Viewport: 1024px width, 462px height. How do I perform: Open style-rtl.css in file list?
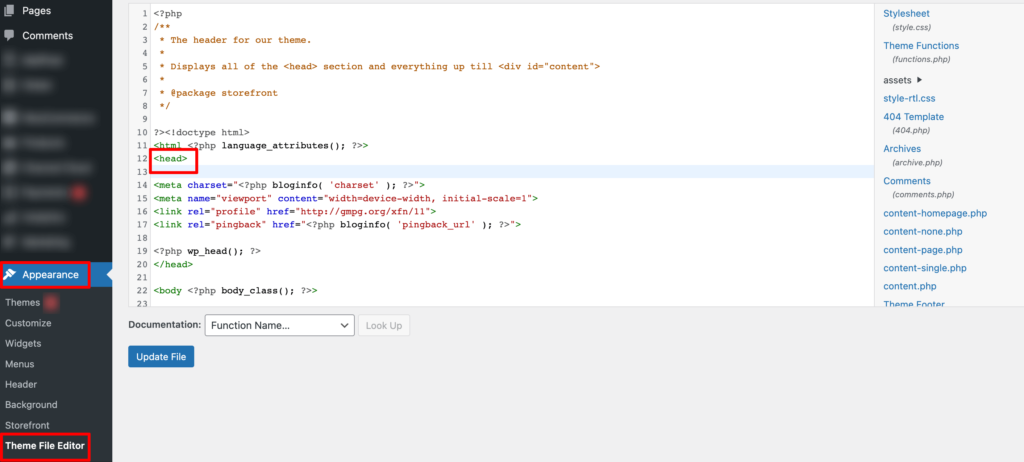(909, 98)
